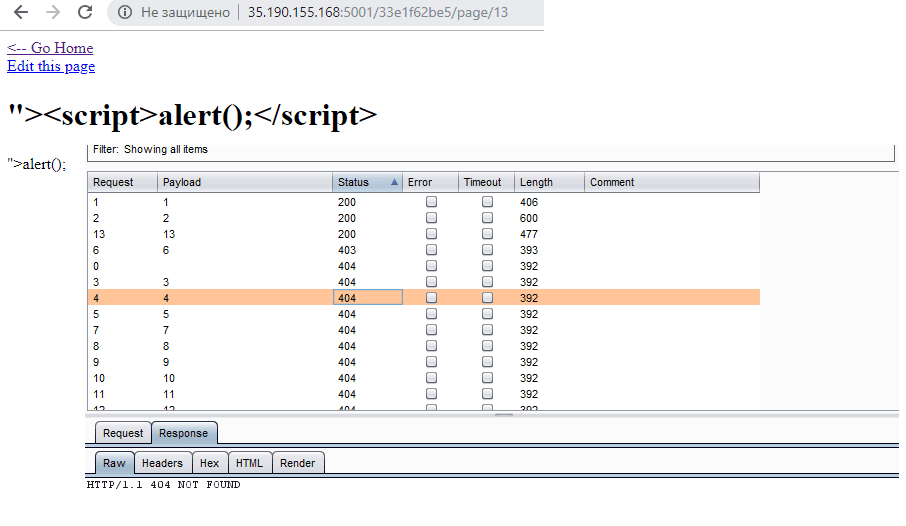The height and width of the screenshot is (526, 906).
Task: Click the browser back arrow
Action: click(21, 13)
